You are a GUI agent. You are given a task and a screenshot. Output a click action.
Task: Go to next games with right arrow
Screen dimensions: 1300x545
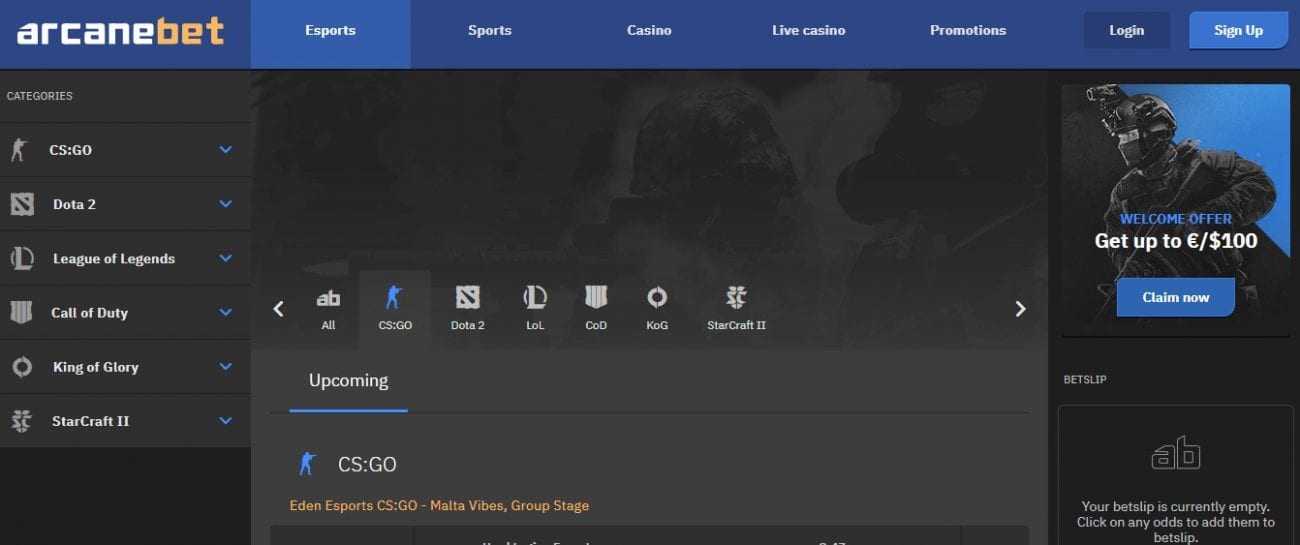coord(1020,309)
